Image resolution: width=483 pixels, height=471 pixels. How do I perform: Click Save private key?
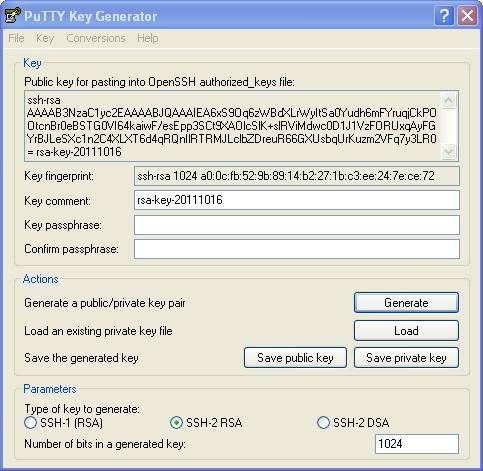point(406,358)
